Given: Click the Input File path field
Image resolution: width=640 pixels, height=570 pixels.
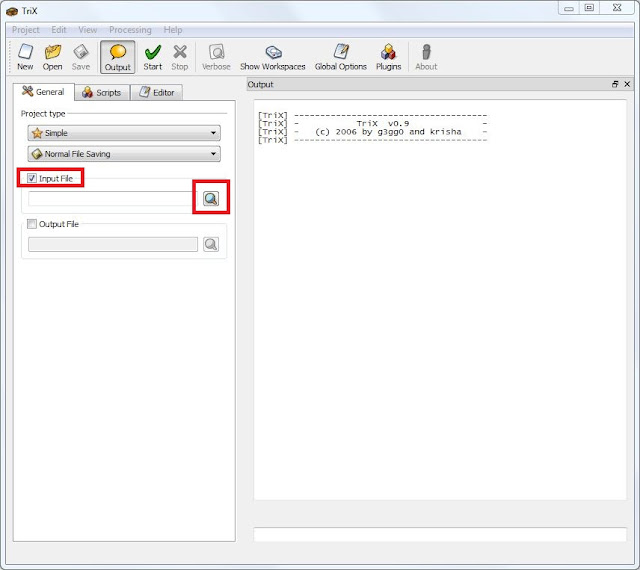Looking at the screenshot, I should pyautogui.click(x=113, y=199).
